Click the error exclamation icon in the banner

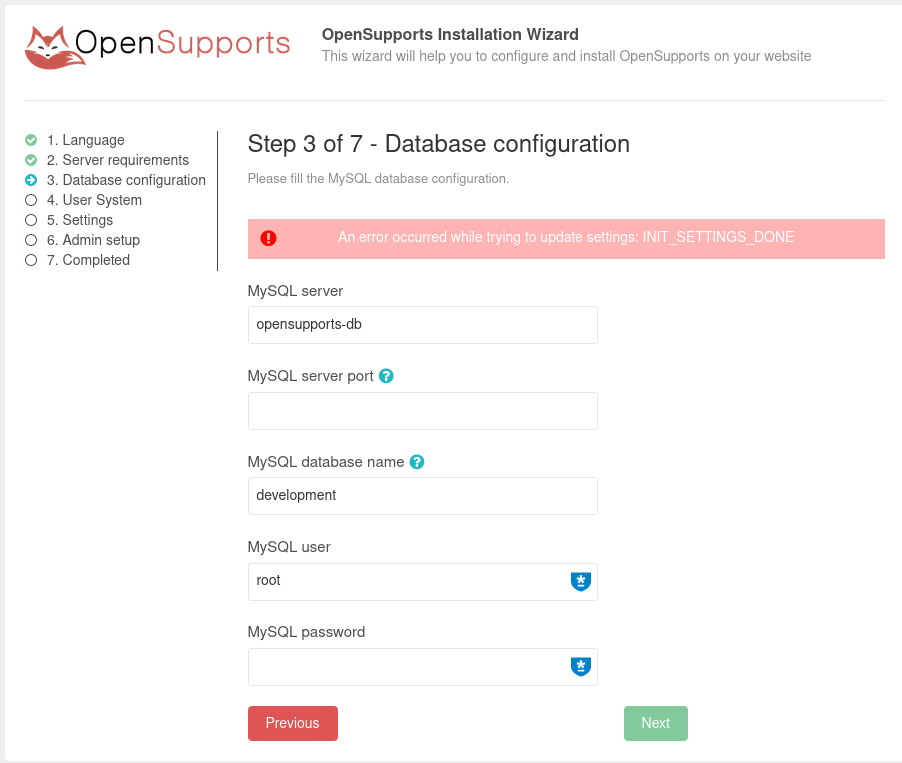coord(268,238)
